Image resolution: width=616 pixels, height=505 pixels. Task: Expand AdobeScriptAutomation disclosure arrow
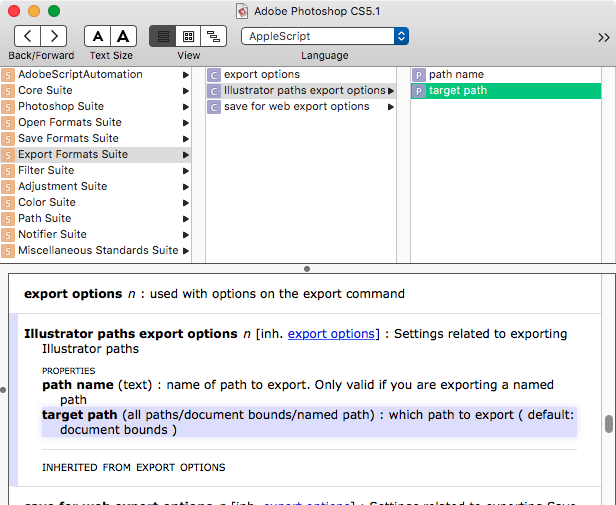[x=185, y=75]
